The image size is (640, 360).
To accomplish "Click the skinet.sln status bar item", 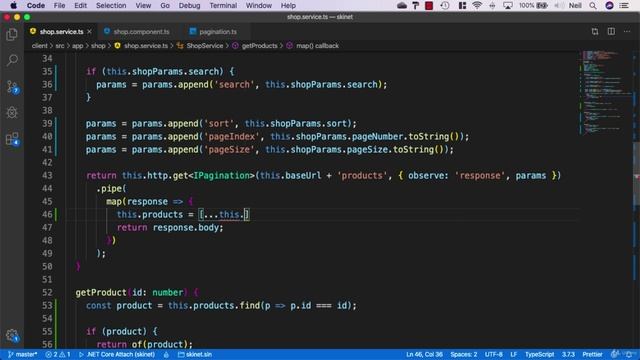I will [x=195, y=354].
